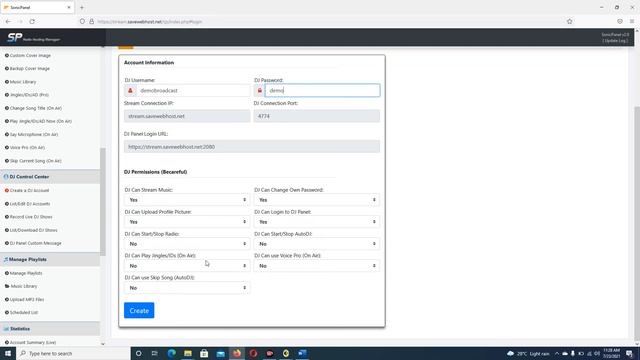Open Microsoft Store from taskbar

(x=204, y=353)
